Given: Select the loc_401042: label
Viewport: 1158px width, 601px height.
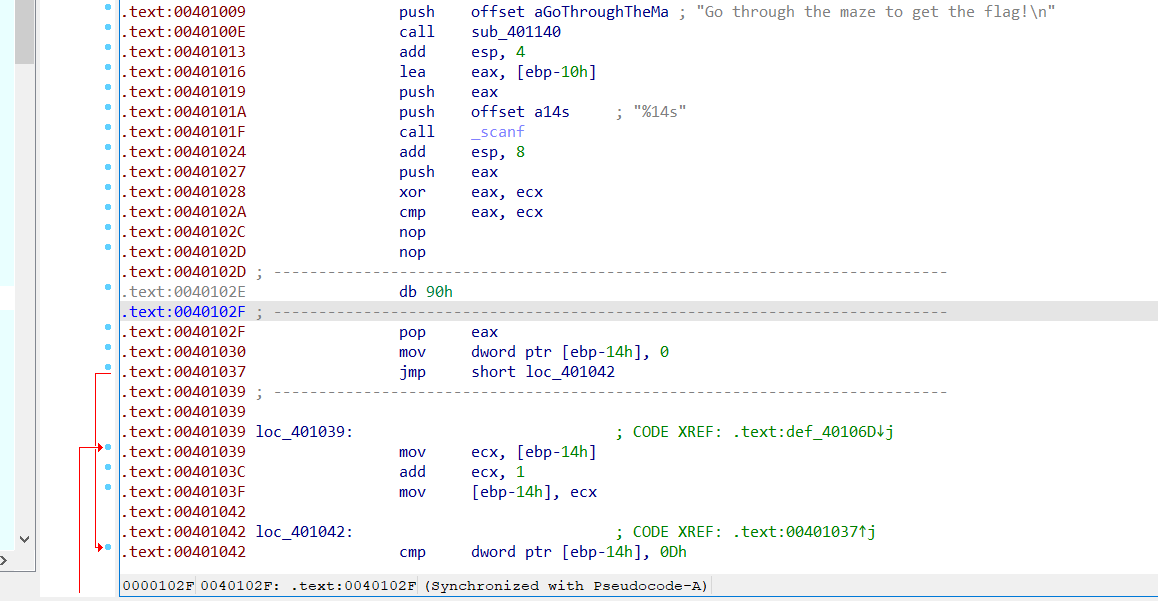Looking at the screenshot, I should [x=304, y=532].
